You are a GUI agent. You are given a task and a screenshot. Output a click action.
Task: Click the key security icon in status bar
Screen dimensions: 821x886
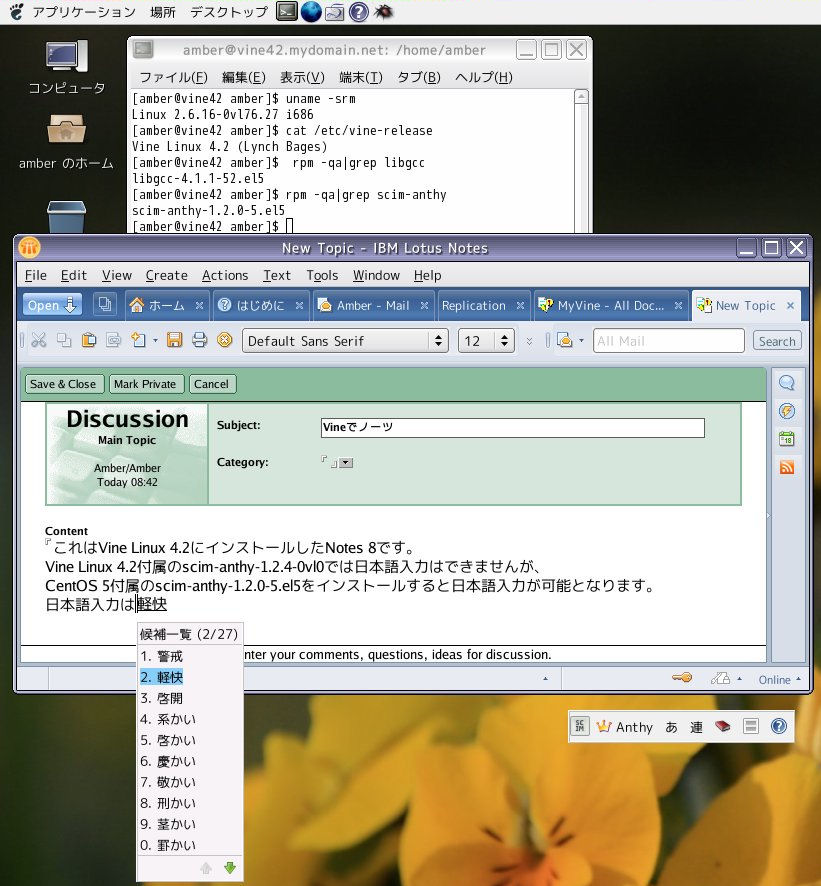[x=682, y=679]
